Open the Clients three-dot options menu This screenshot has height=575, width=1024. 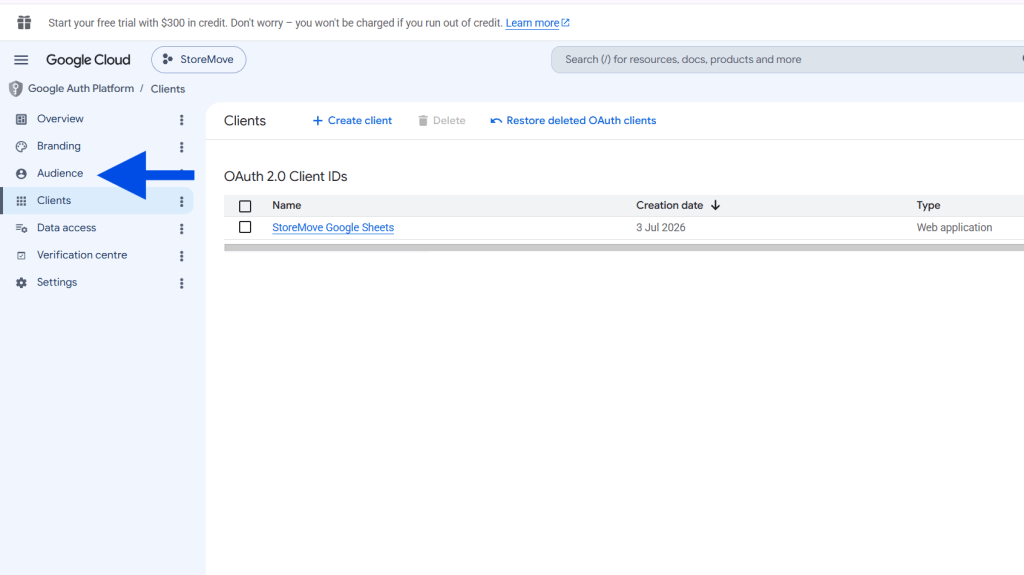pos(182,201)
